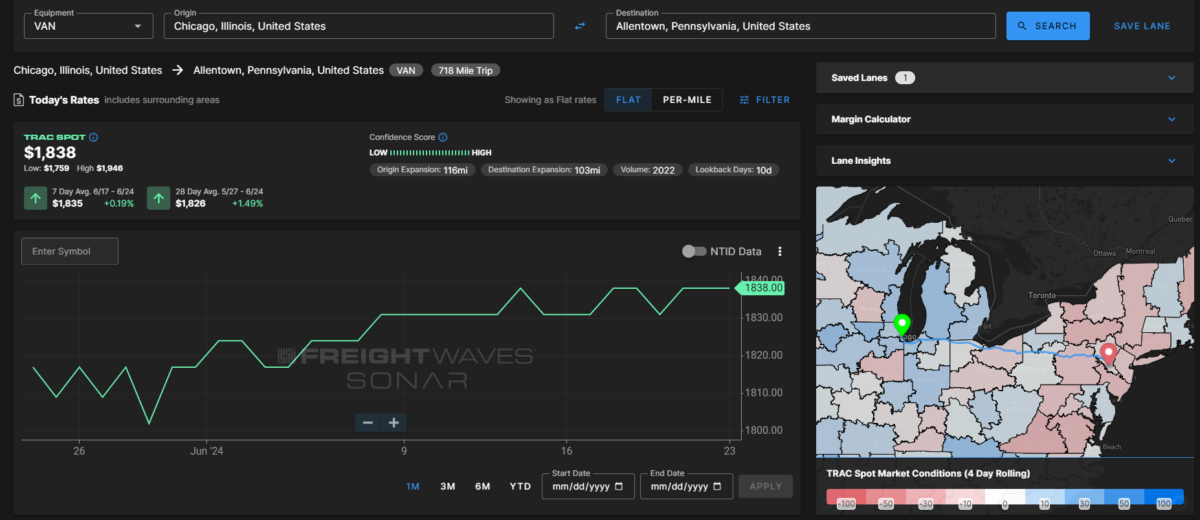This screenshot has width=1200, height=520.
Task: Zoom out chart with minus icon
Action: (368, 423)
